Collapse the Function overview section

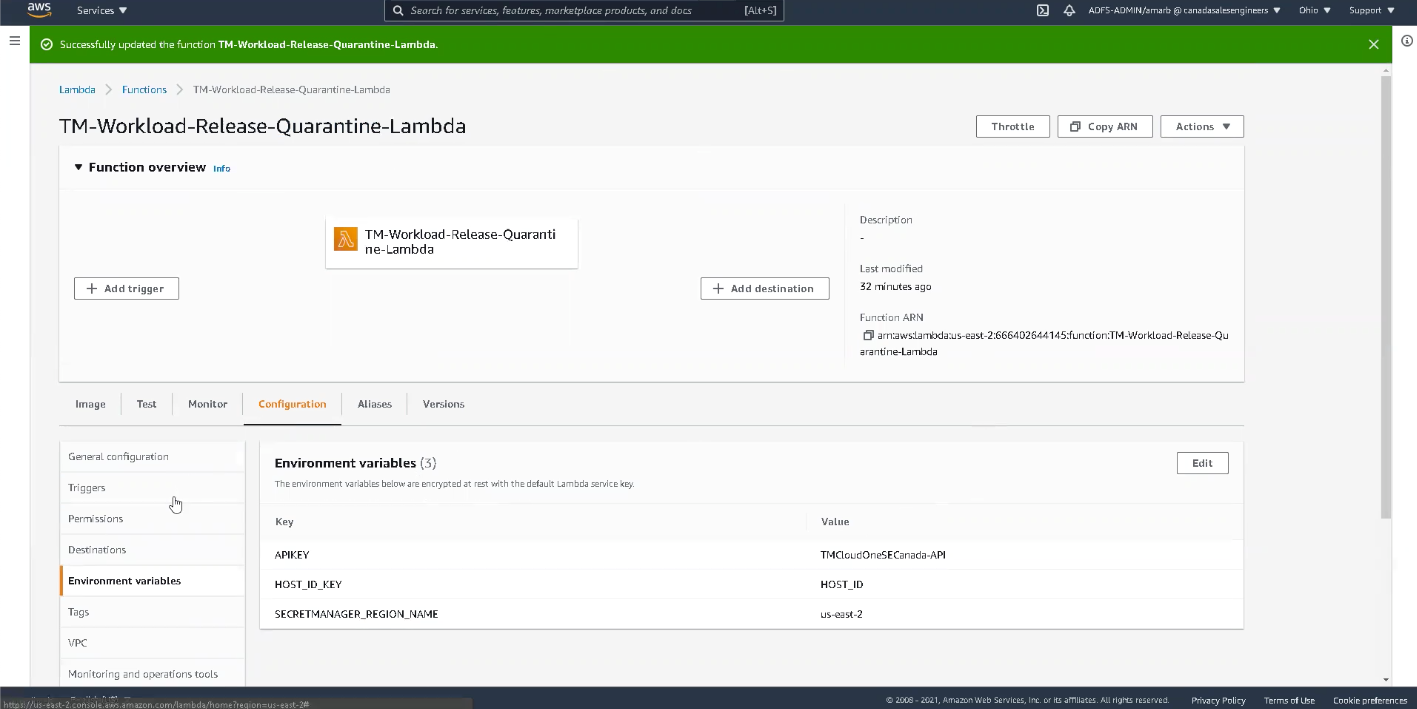79,168
